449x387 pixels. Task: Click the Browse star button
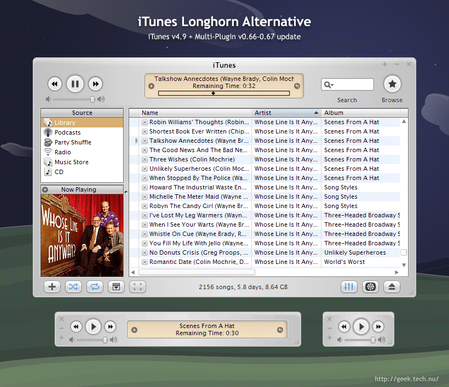(x=392, y=84)
